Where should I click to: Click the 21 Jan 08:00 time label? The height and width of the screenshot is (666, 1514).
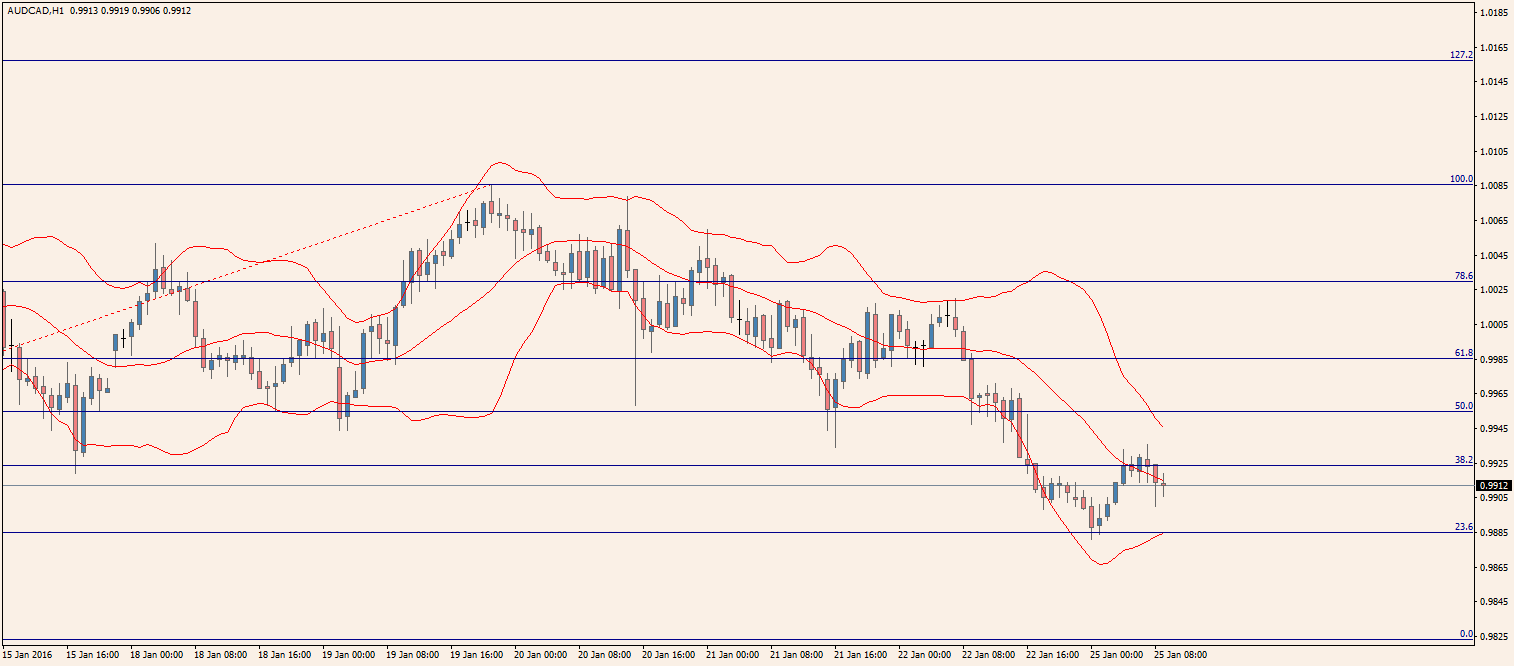pyautogui.click(x=797, y=655)
